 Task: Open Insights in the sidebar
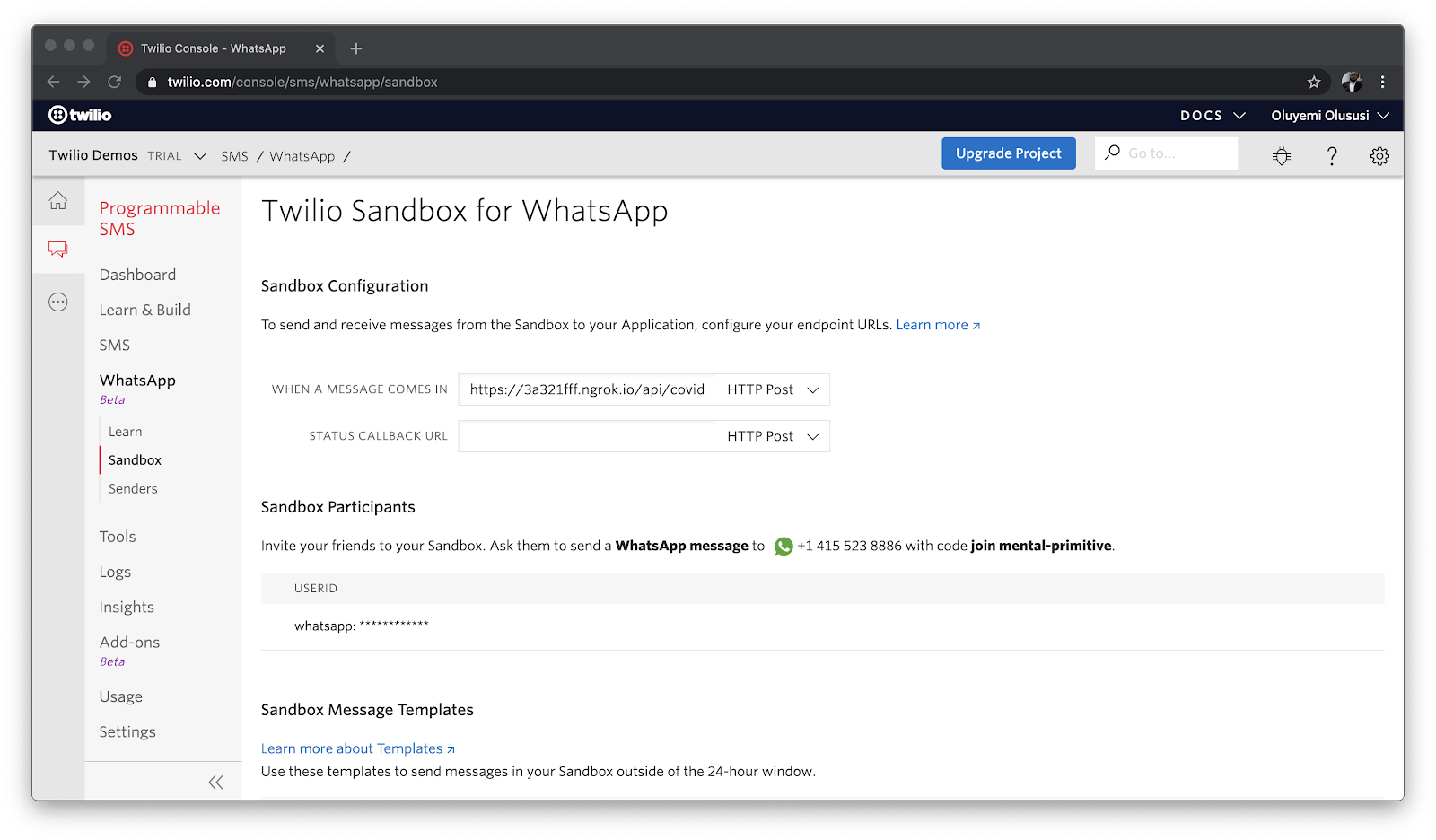click(x=127, y=608)
